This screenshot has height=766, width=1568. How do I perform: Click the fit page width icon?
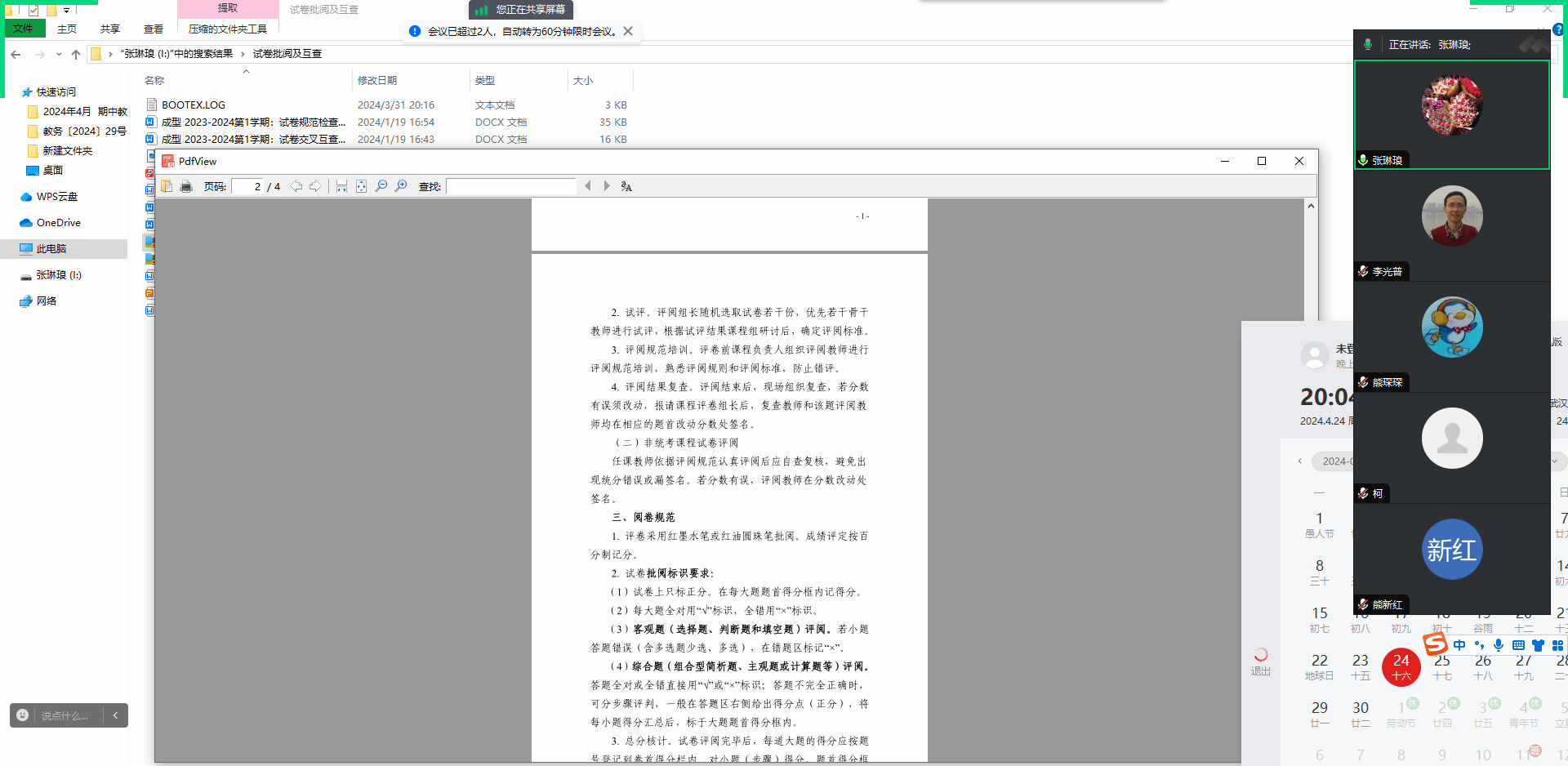[341, 186]
